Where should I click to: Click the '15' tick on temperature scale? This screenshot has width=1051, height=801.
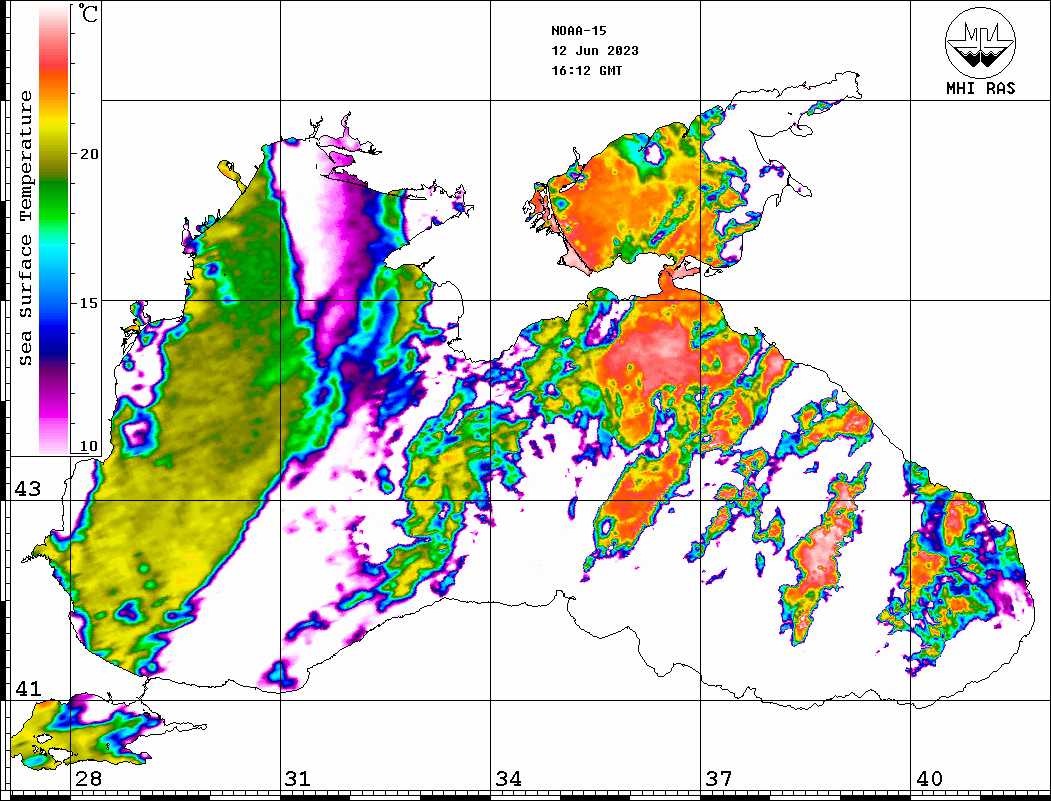click(x=88, y=303)
